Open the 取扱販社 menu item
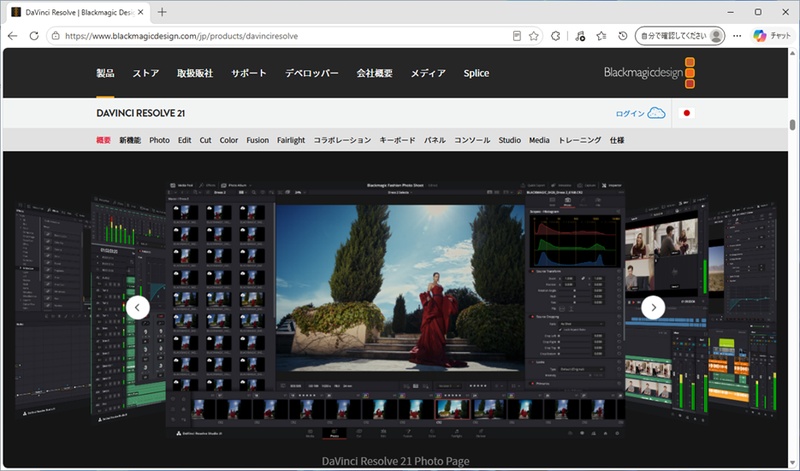The height and width of the screenshot is (471, 800). tap(195, 73)
